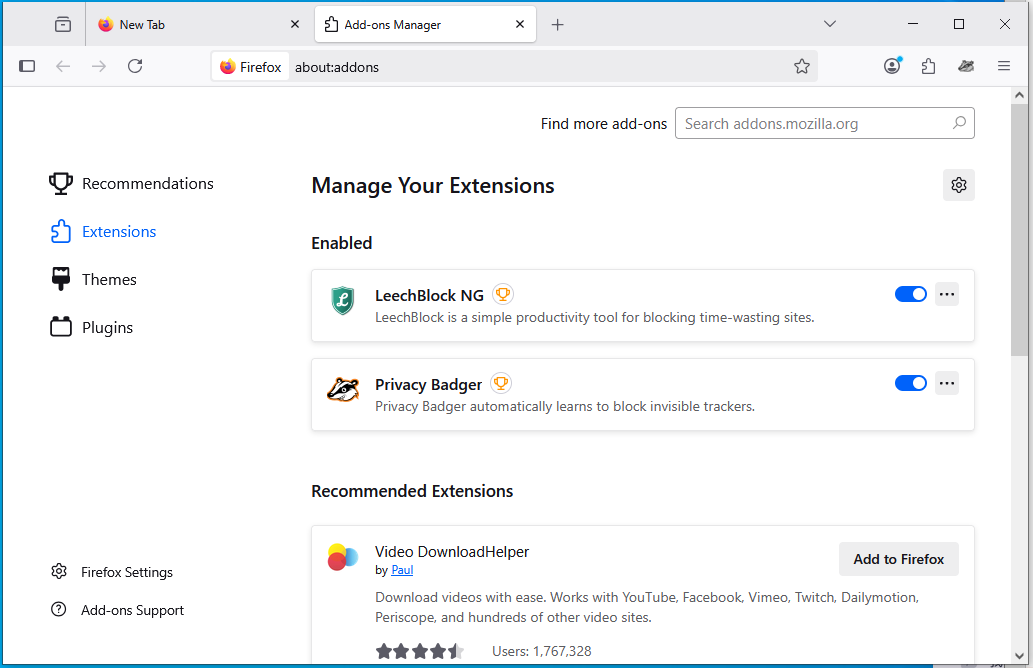Open the Firefox account icon
The height and width of the screenshot is (668, 1033).
point(892,66)
